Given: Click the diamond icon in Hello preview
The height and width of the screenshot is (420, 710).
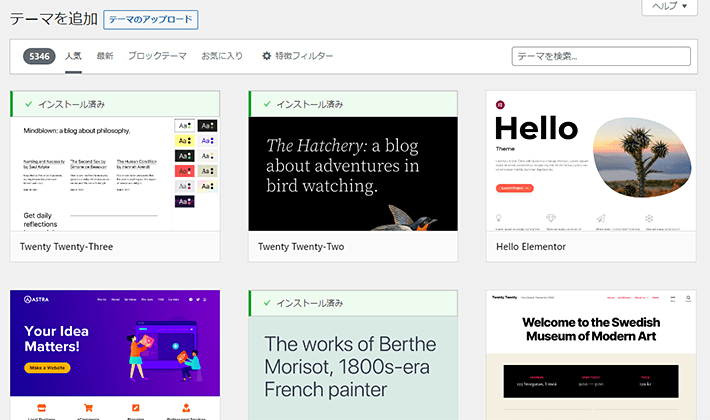Looking at the screenshot, I should coord(551,218).
